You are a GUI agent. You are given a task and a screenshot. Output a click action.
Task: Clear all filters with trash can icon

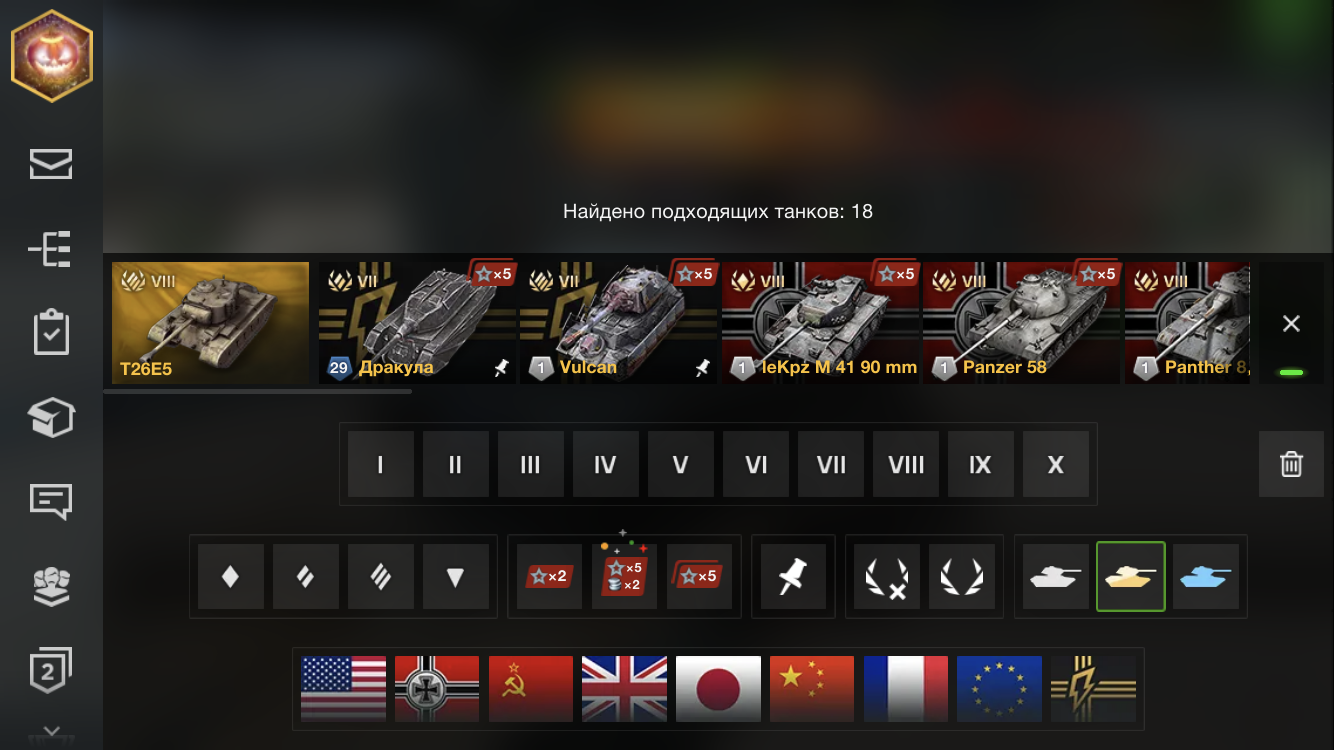[1291, 464]
